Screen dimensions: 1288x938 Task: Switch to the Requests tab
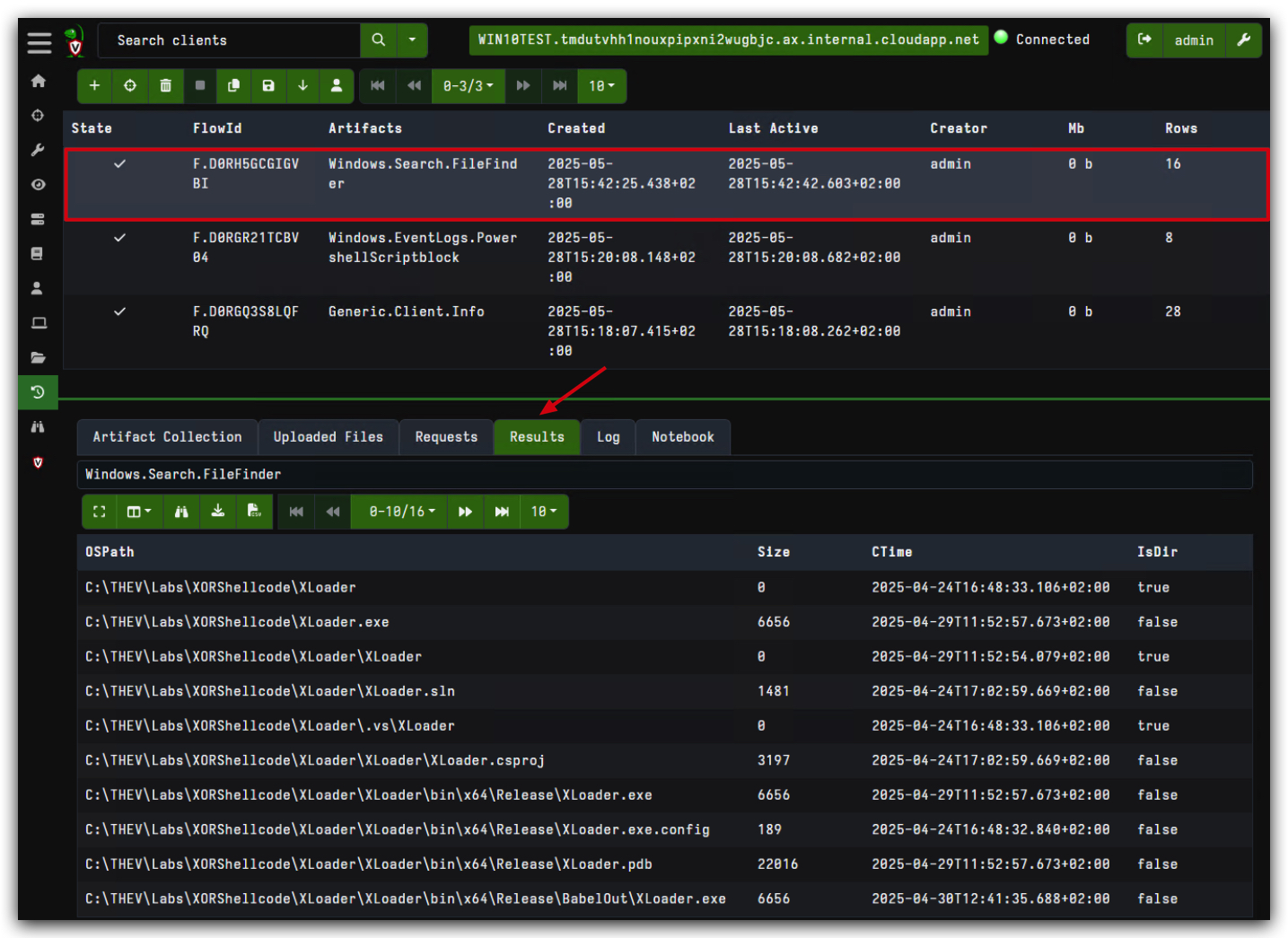pyautogui.click(x=446, y=437)
